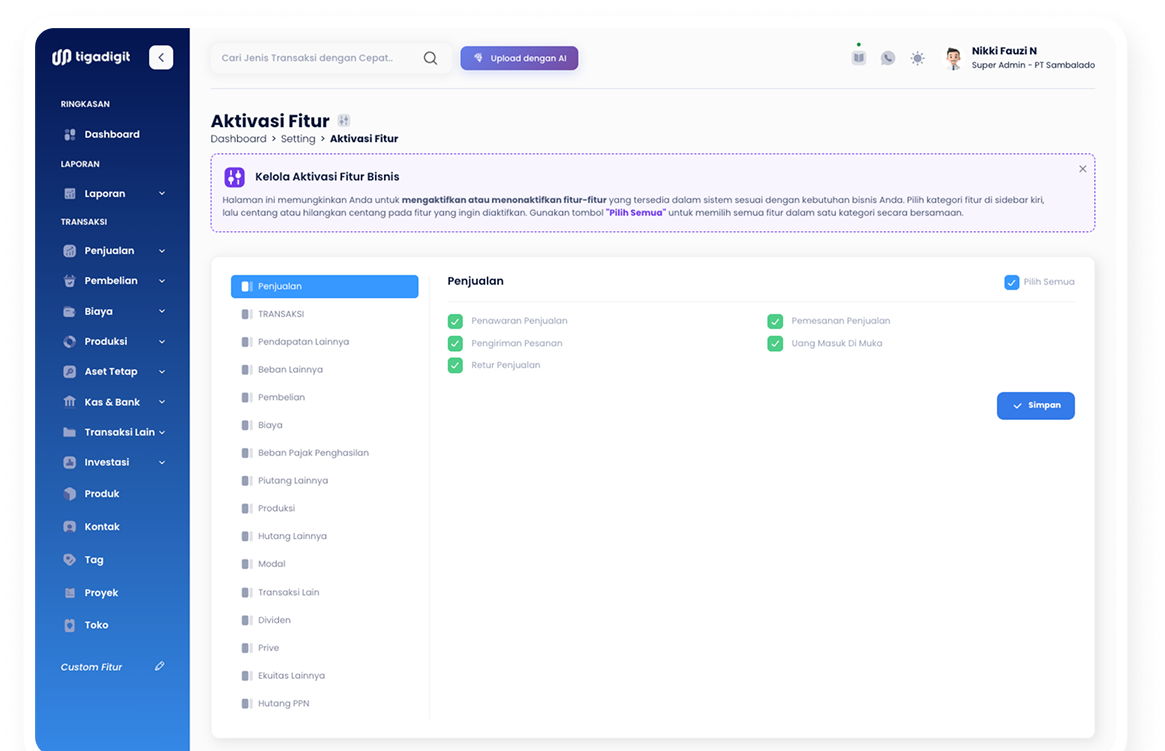1165x751 pixels.
Task: Click the Simpan button
Action: pyautogui.click(x=1035, y=405)
